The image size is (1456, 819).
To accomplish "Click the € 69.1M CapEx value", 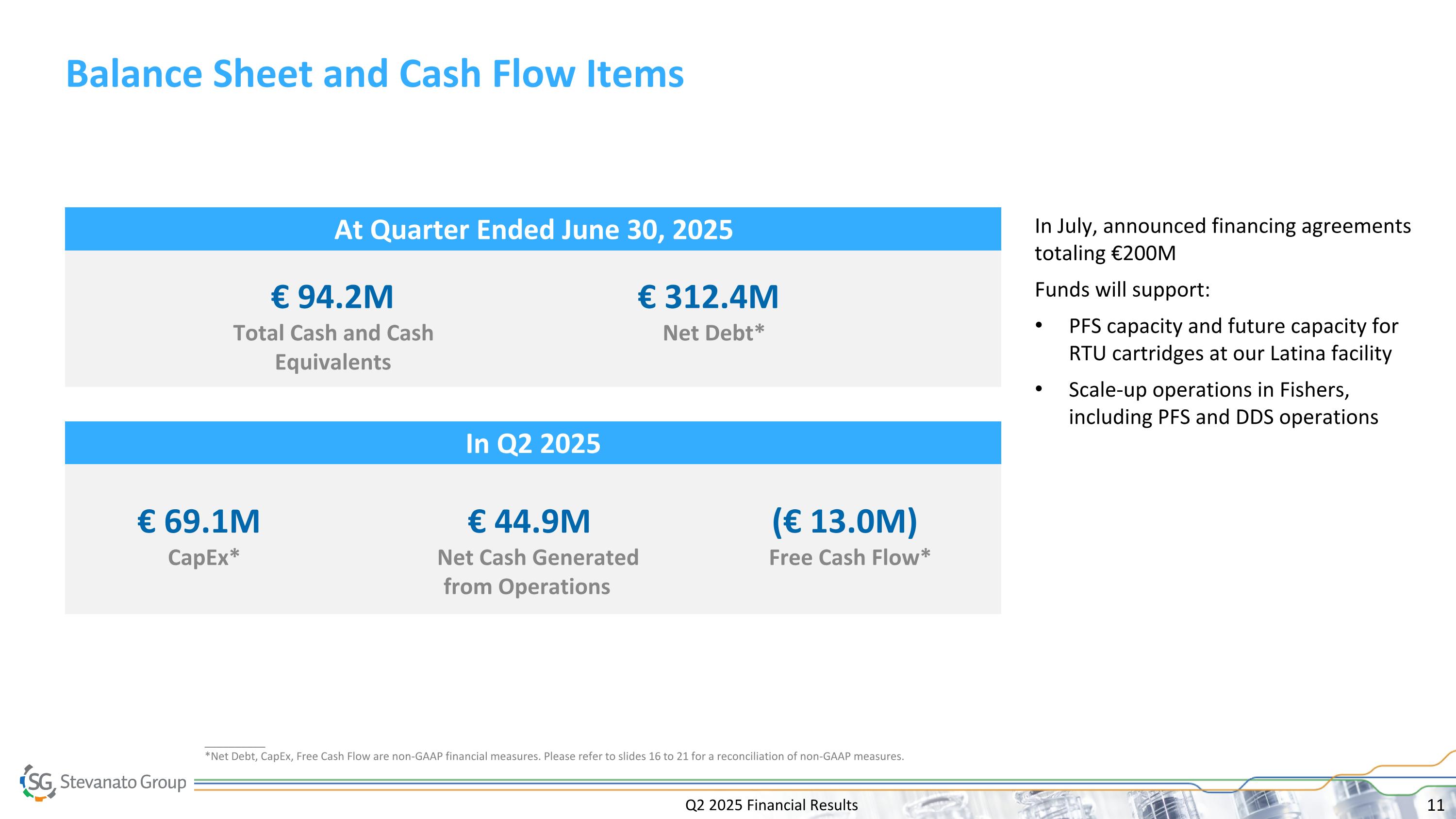I will (x=199, y=520).
